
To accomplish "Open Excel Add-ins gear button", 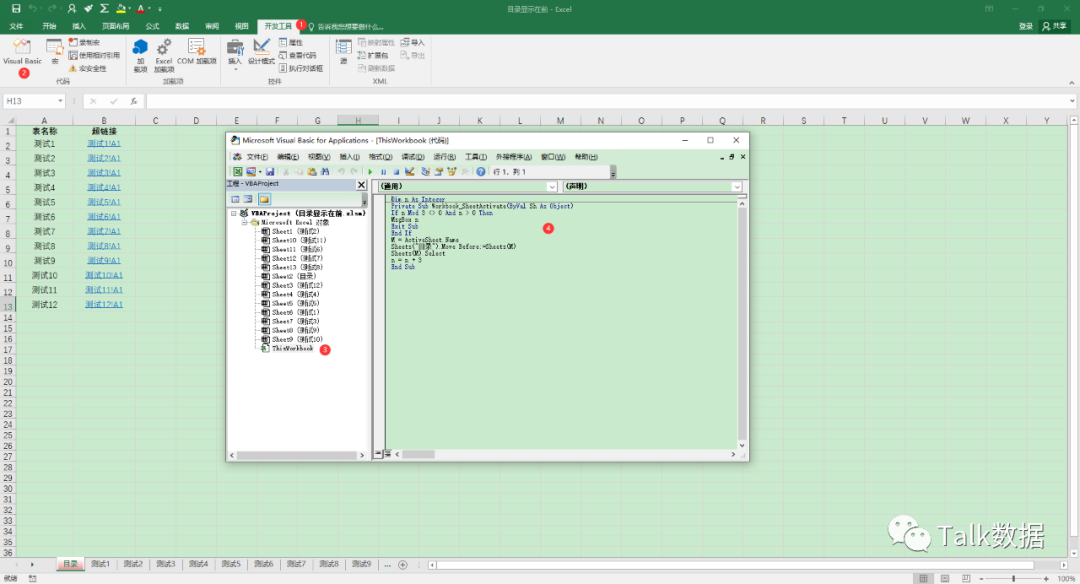I will point(164,55).
